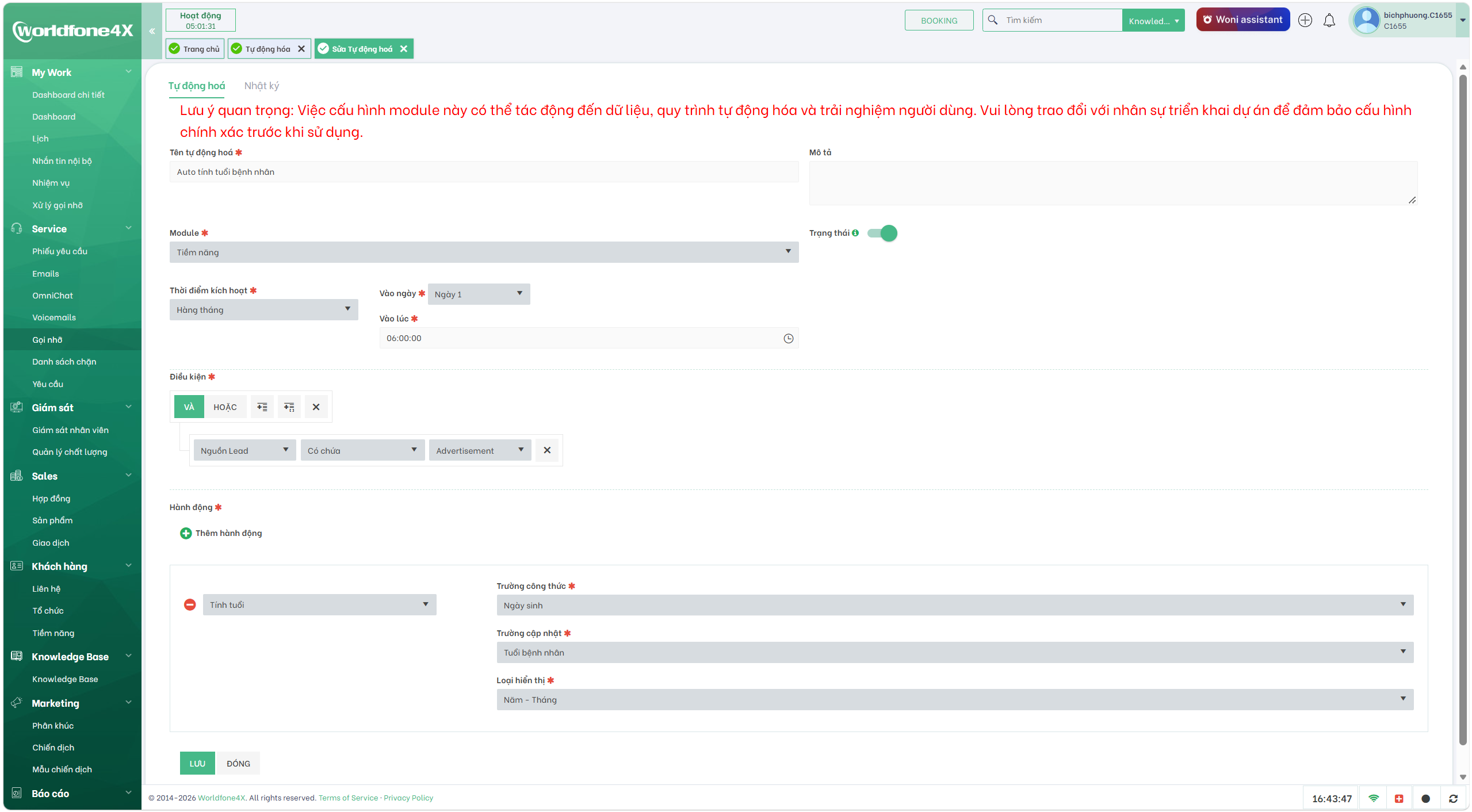This screenshot has height=812, width=1472.
Task: Open the Có chứa operator dropdown
Action: (x=362, y=450)
